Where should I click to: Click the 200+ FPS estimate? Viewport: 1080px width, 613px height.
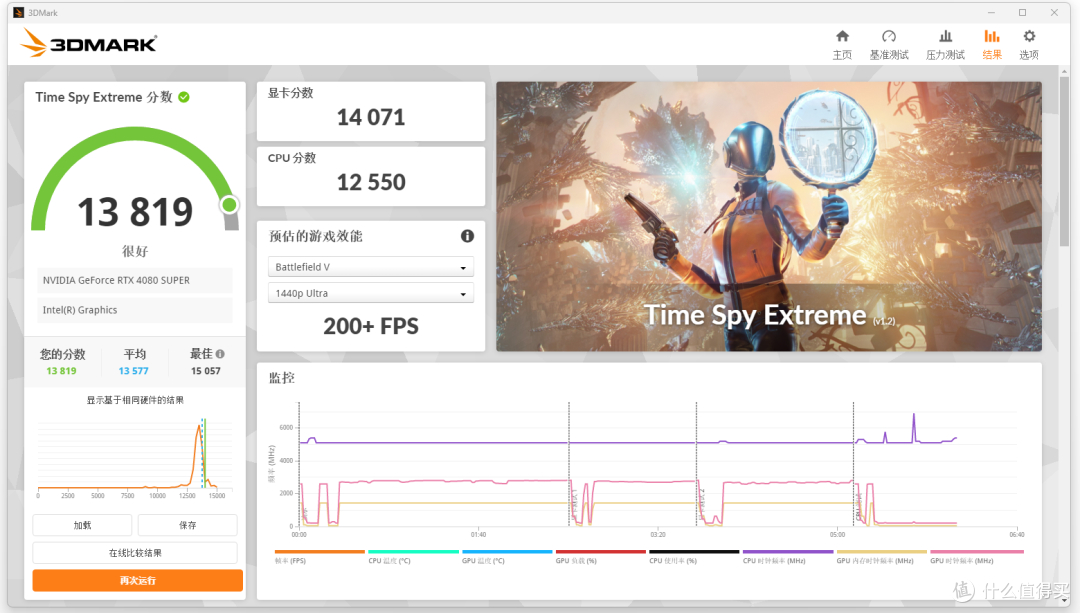pyautogui.click(x=371, y=326)
